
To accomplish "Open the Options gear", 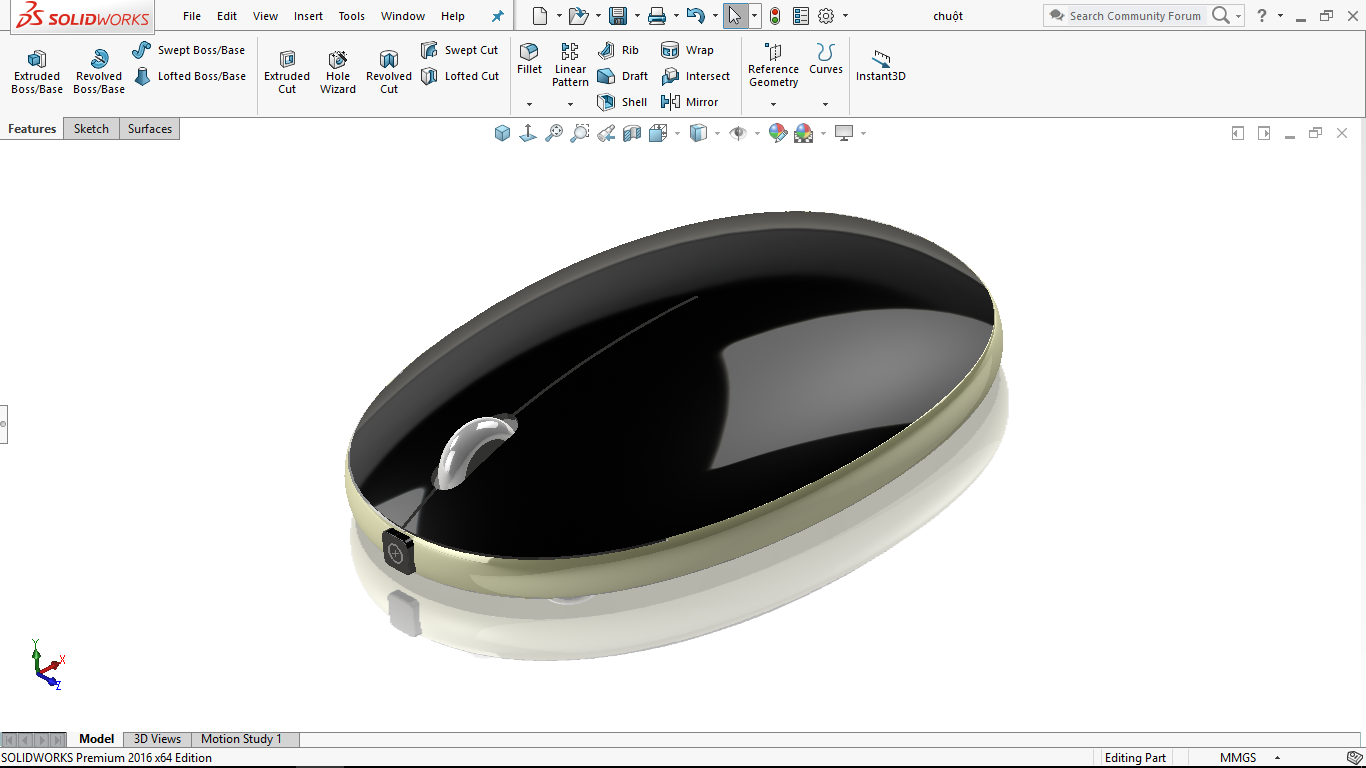I will [826, 16].
